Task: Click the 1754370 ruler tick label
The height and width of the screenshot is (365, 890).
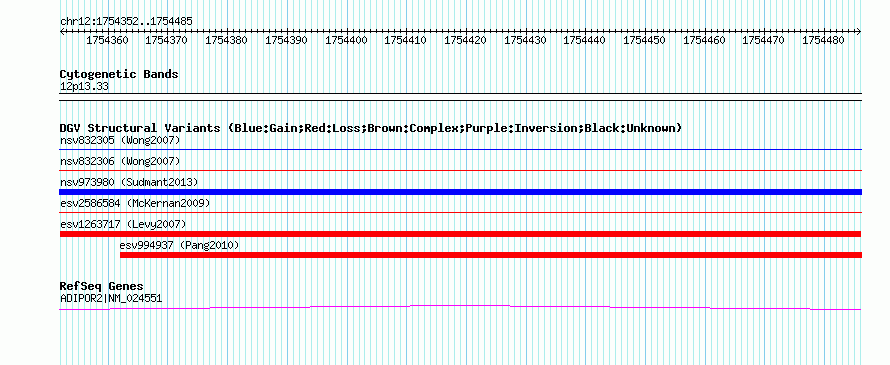Action: (167, 41)
